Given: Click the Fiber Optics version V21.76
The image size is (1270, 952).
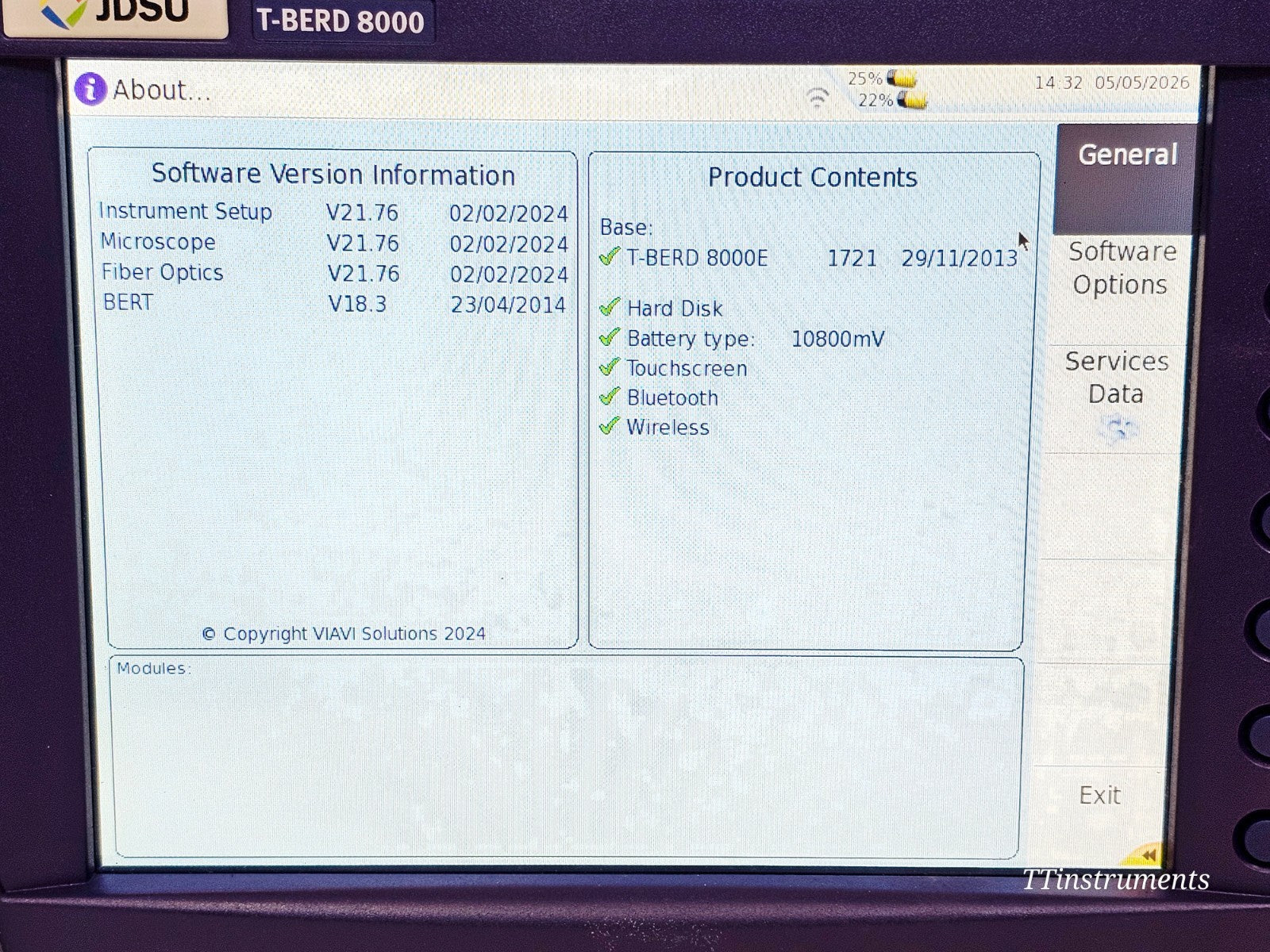Looking at the screenshot, I should (364, 274).
